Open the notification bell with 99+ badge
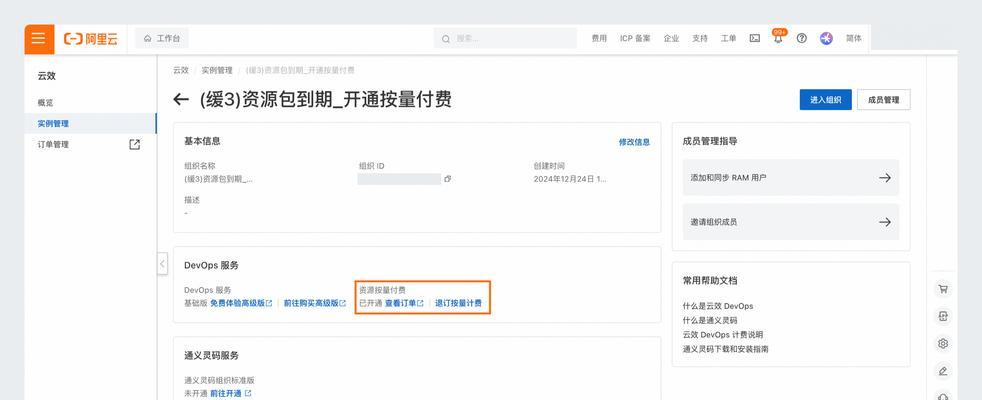This screenshot has width=982, height=400. click(778, 38)
